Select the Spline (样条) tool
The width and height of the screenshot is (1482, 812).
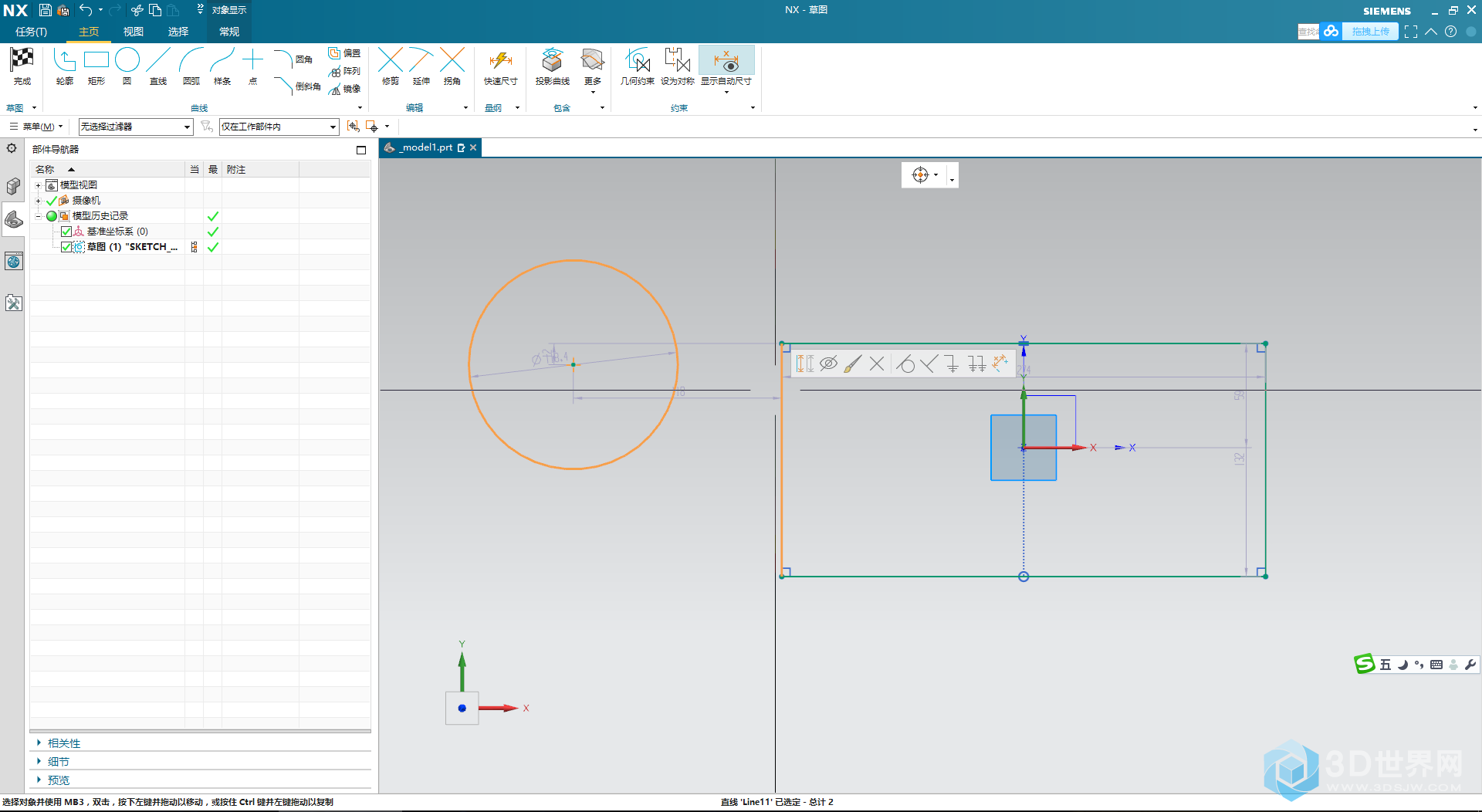tap(222, 66)
